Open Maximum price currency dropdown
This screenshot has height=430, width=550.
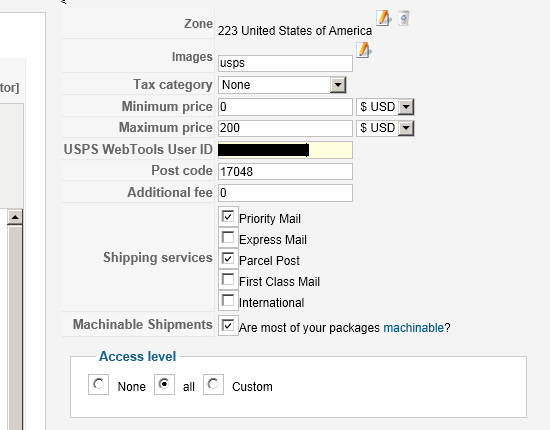click(x=385, y=128)
